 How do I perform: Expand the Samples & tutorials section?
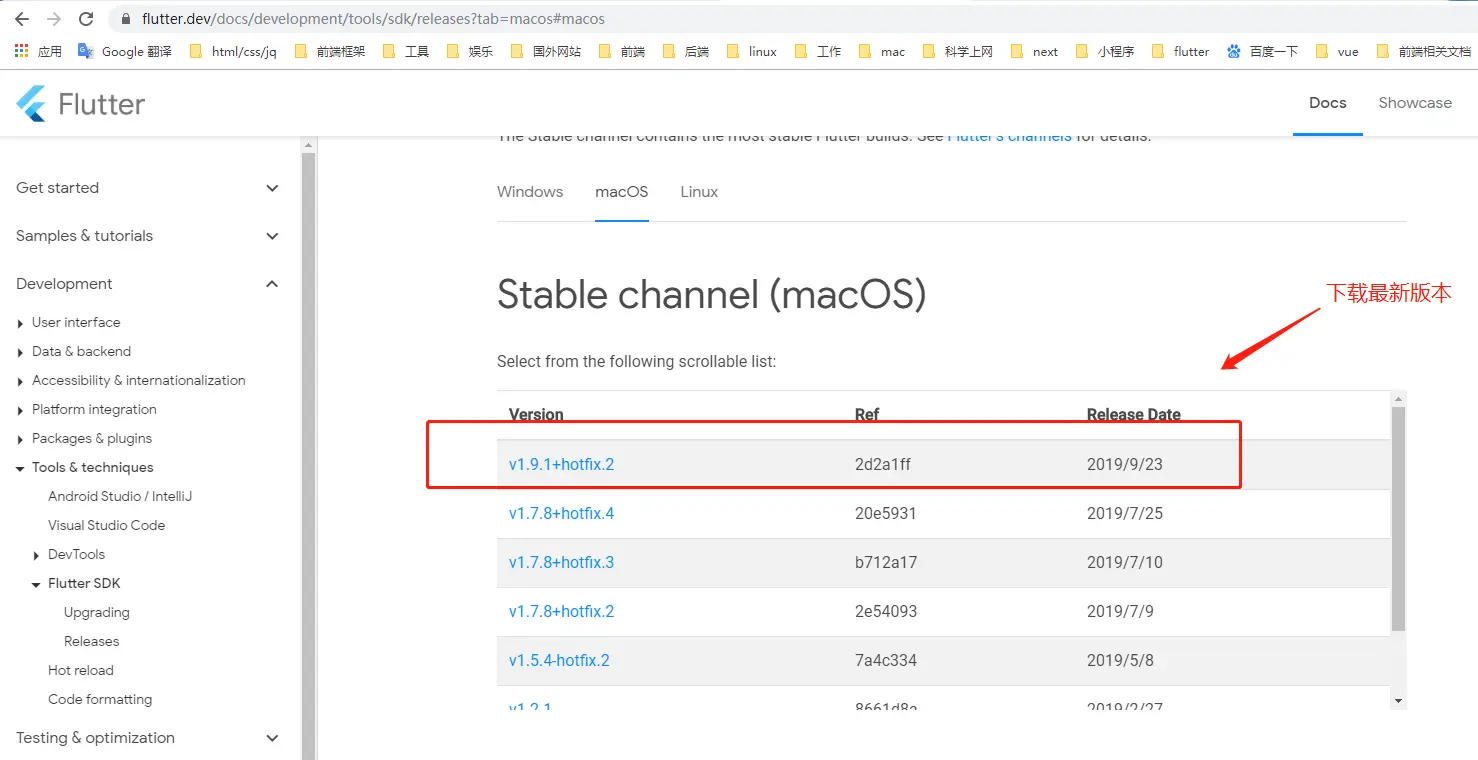(272, 236)
